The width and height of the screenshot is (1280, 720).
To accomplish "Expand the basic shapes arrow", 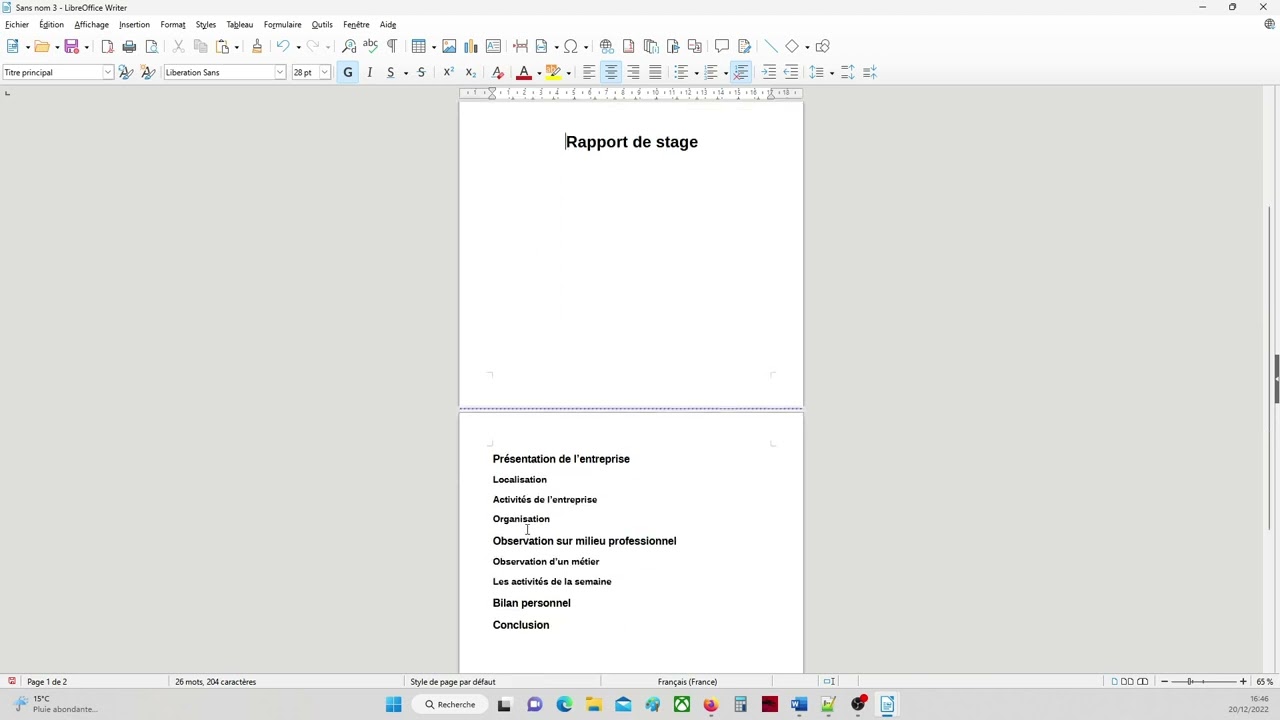I will click(807, 46).
